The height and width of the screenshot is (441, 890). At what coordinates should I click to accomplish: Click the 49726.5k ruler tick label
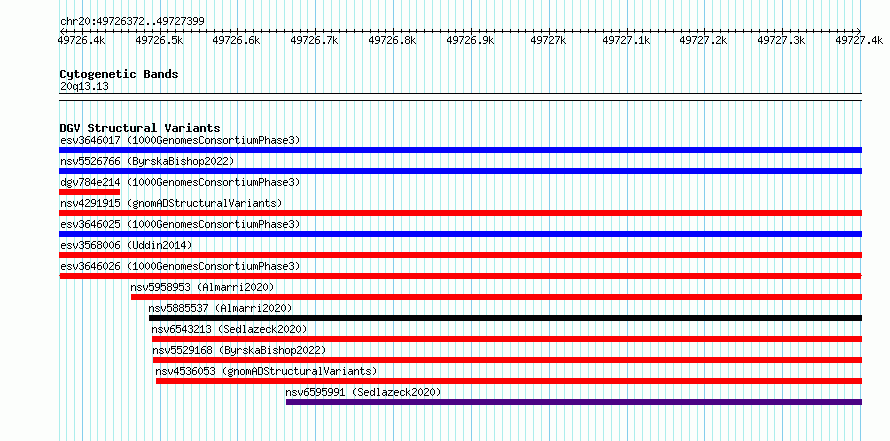click(x=159, y=40)
